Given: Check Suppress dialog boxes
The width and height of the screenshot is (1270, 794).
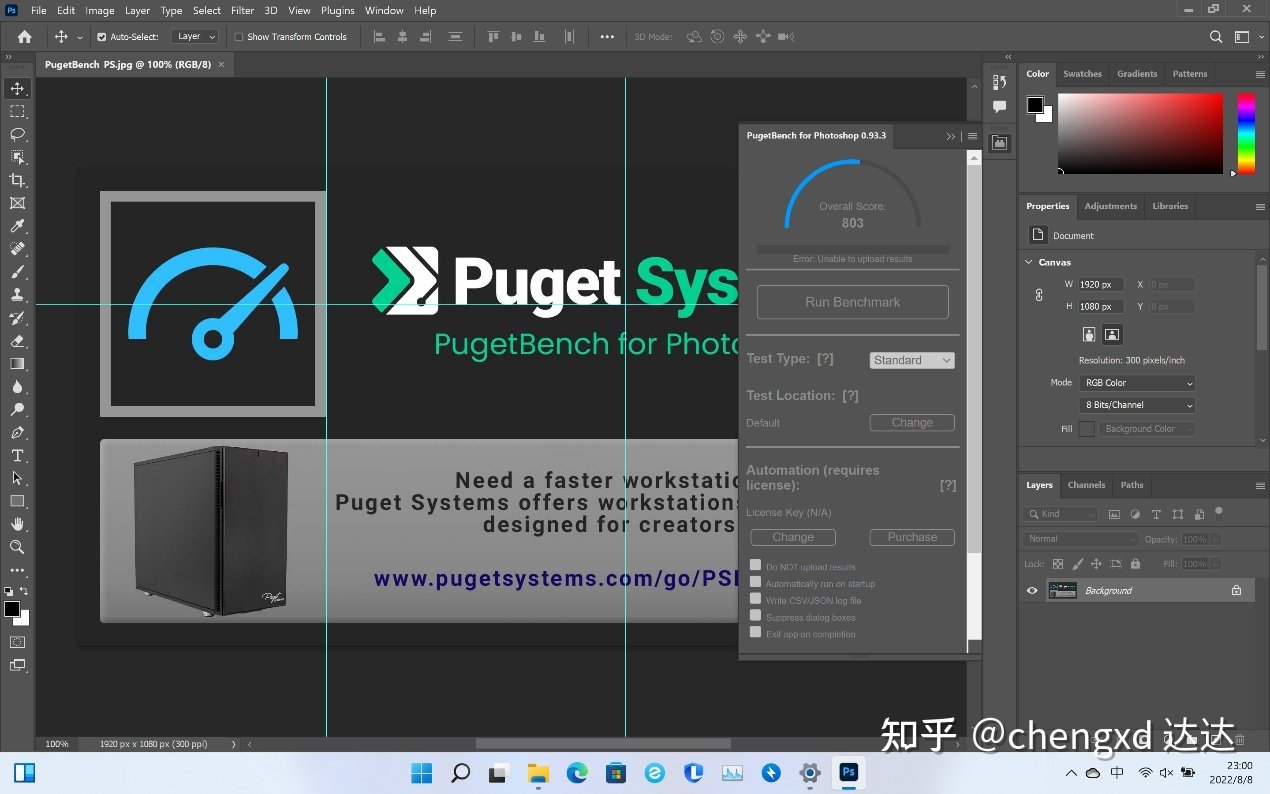Looking at the screenshot, I should [x=756, y=616].
